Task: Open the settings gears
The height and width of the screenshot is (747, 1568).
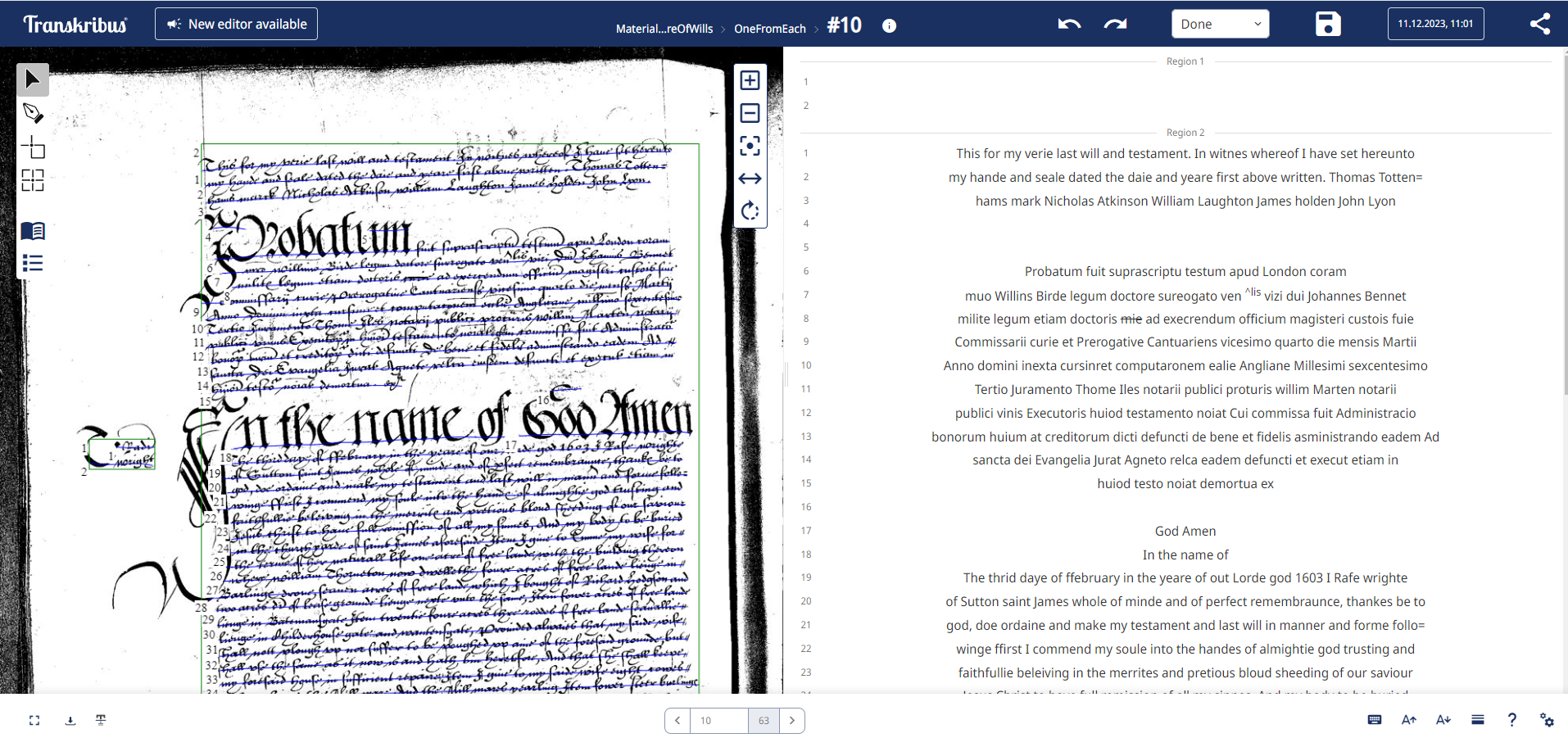Action: (x=1548, y=720)
